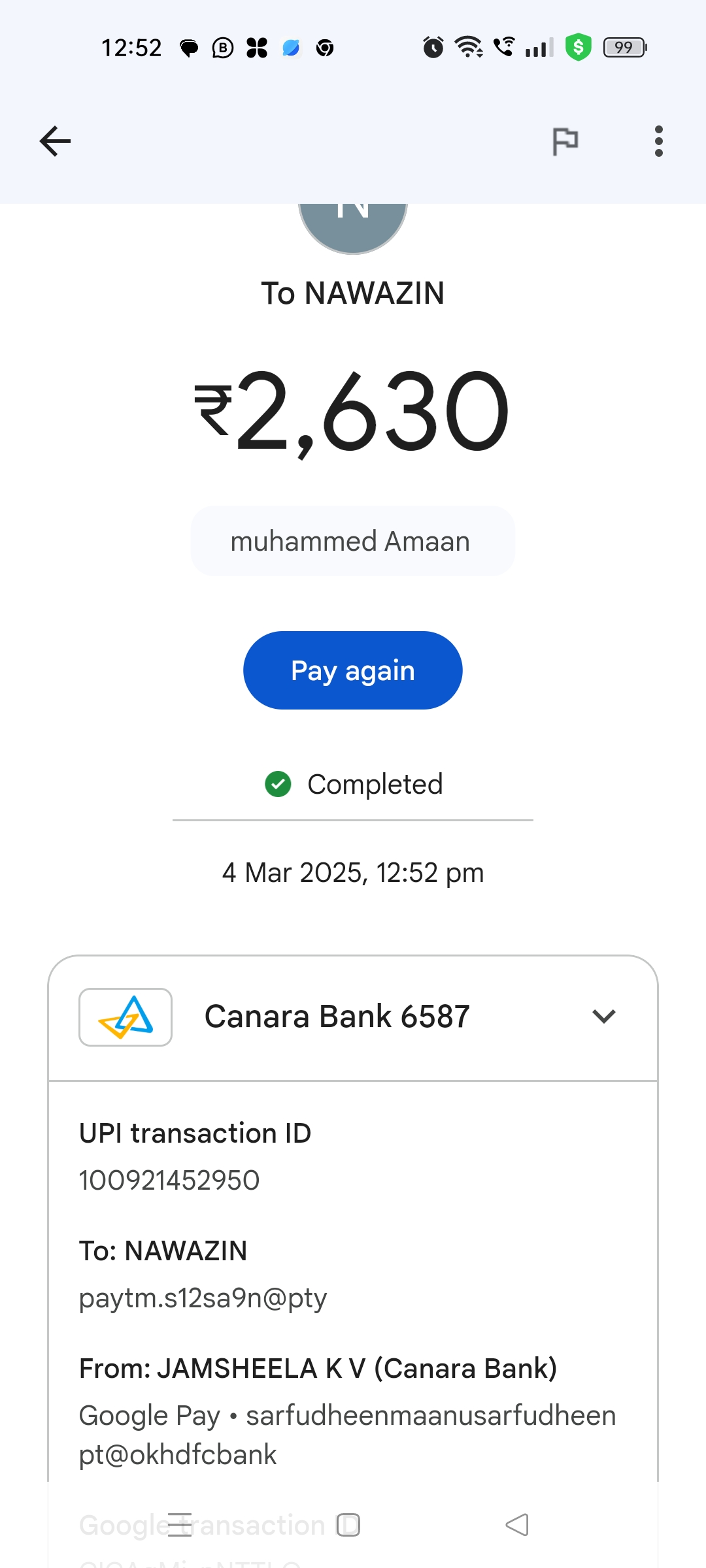This screenshot has height=1568, width=706.
Task: Tap the Canara Bank logo icon
Action: pyautogui.click(x=126, y=1017)
